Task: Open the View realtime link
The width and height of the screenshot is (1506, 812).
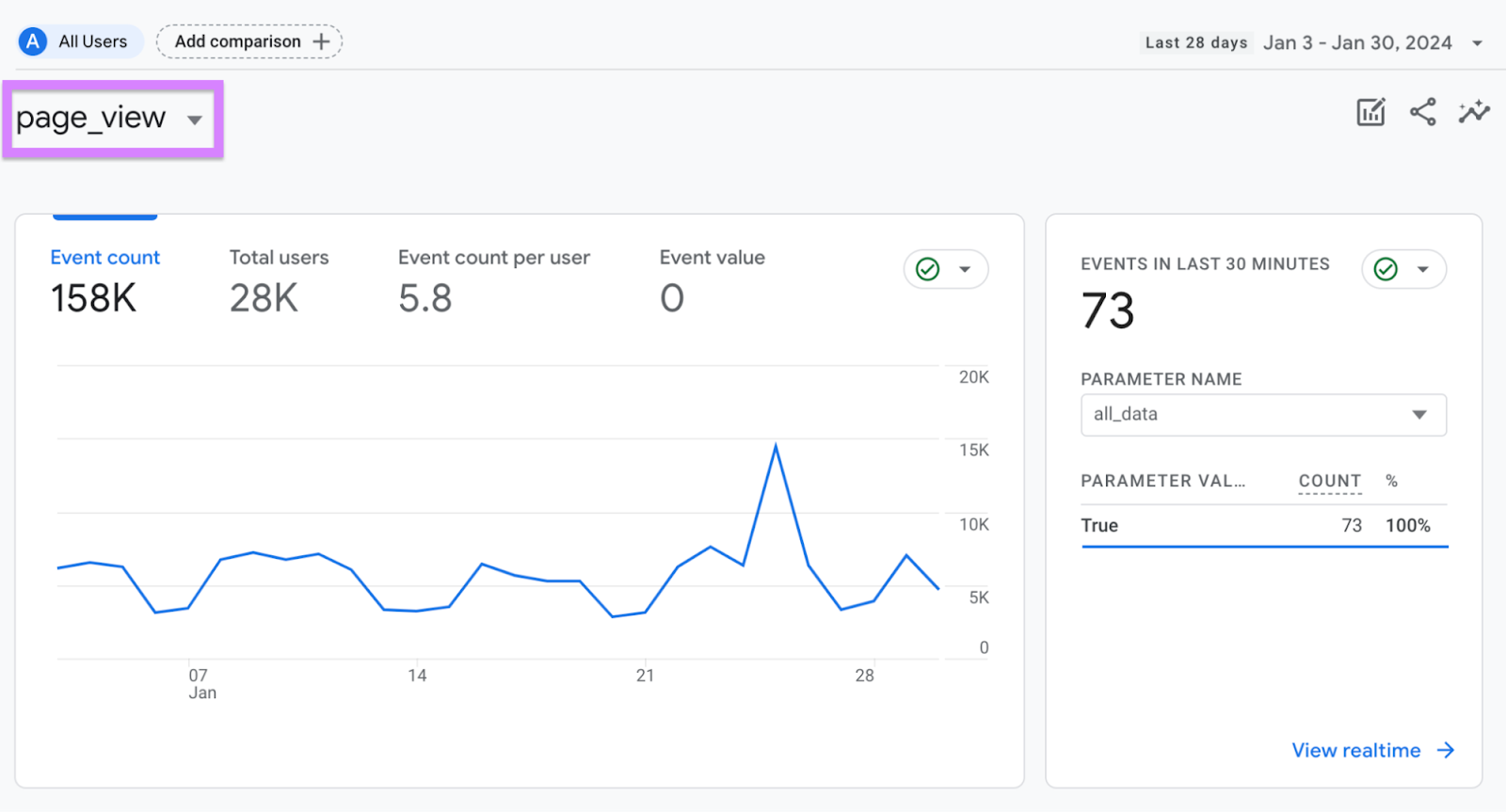Action: pos(1355,750)
